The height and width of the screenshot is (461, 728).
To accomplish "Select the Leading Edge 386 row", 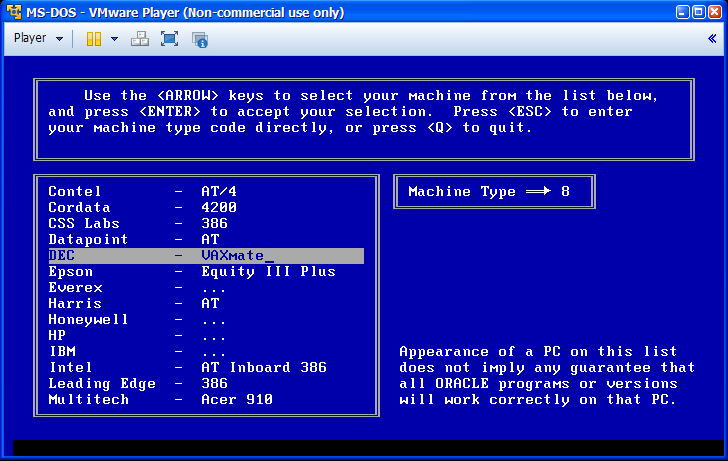I will click(206, 383).
